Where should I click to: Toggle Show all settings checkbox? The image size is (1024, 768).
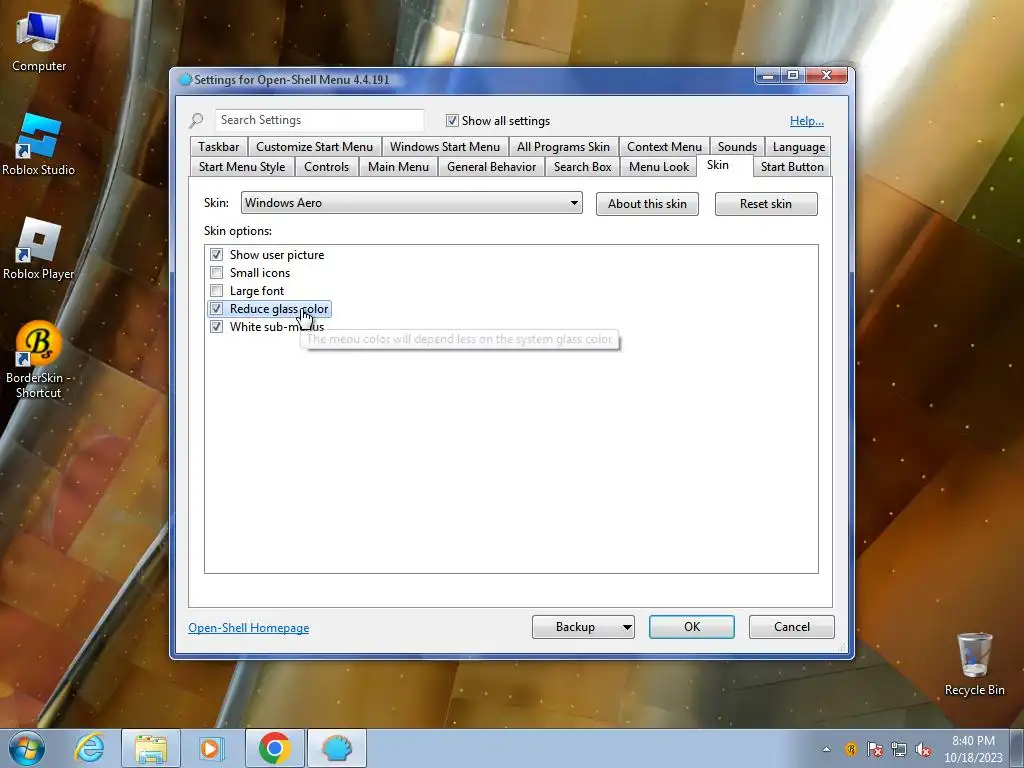(452, 121)
